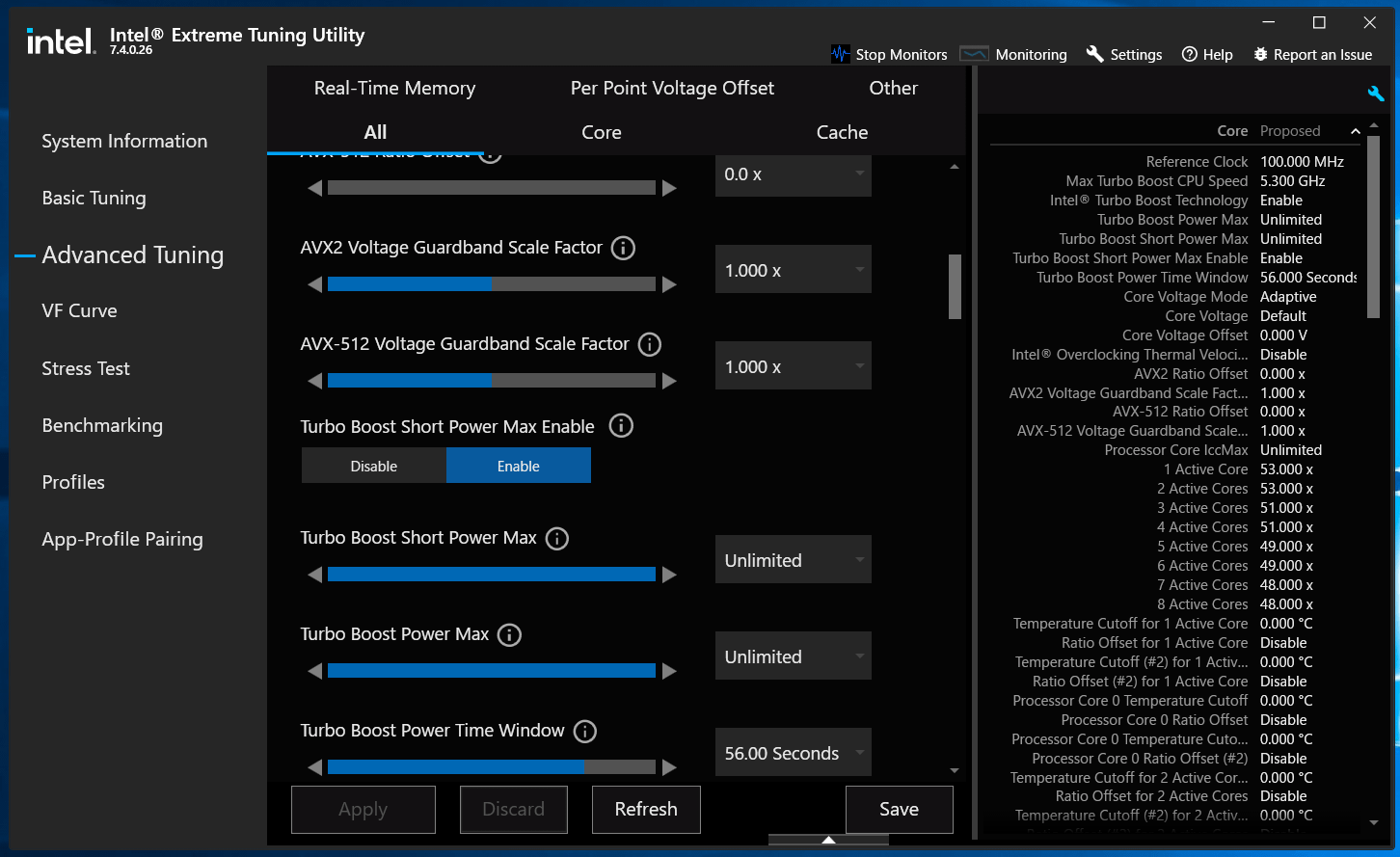Open the Monitoring graph icon
The width and height of the screenshot is (1400, 857).
(975, 54)
